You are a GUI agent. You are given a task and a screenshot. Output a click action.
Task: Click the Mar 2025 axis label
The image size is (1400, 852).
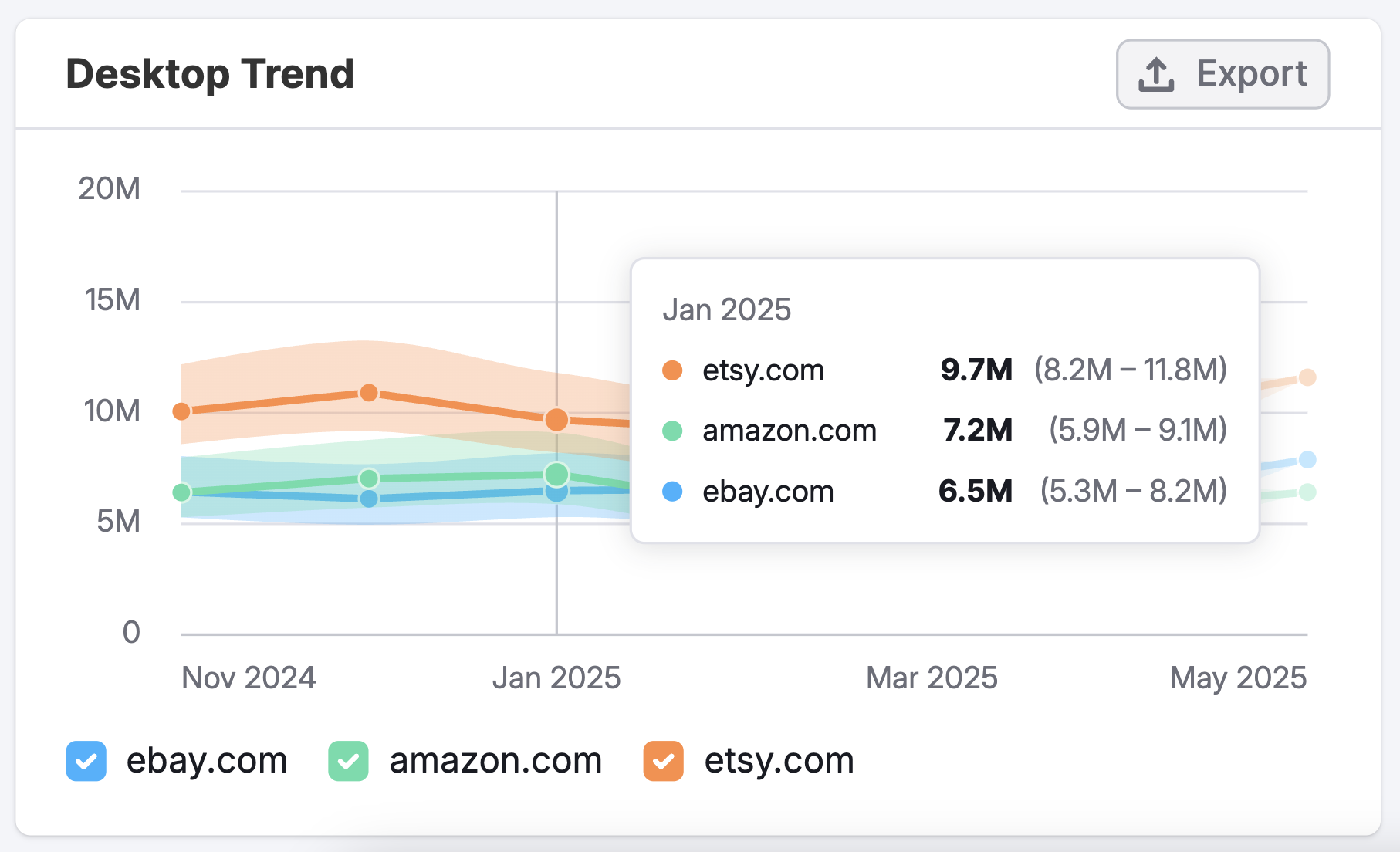pyautogui.click(x=930, y=677)
